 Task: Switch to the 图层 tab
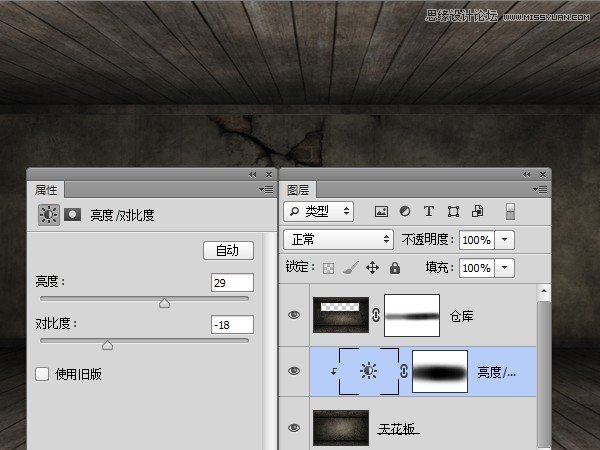pos(298,190)
